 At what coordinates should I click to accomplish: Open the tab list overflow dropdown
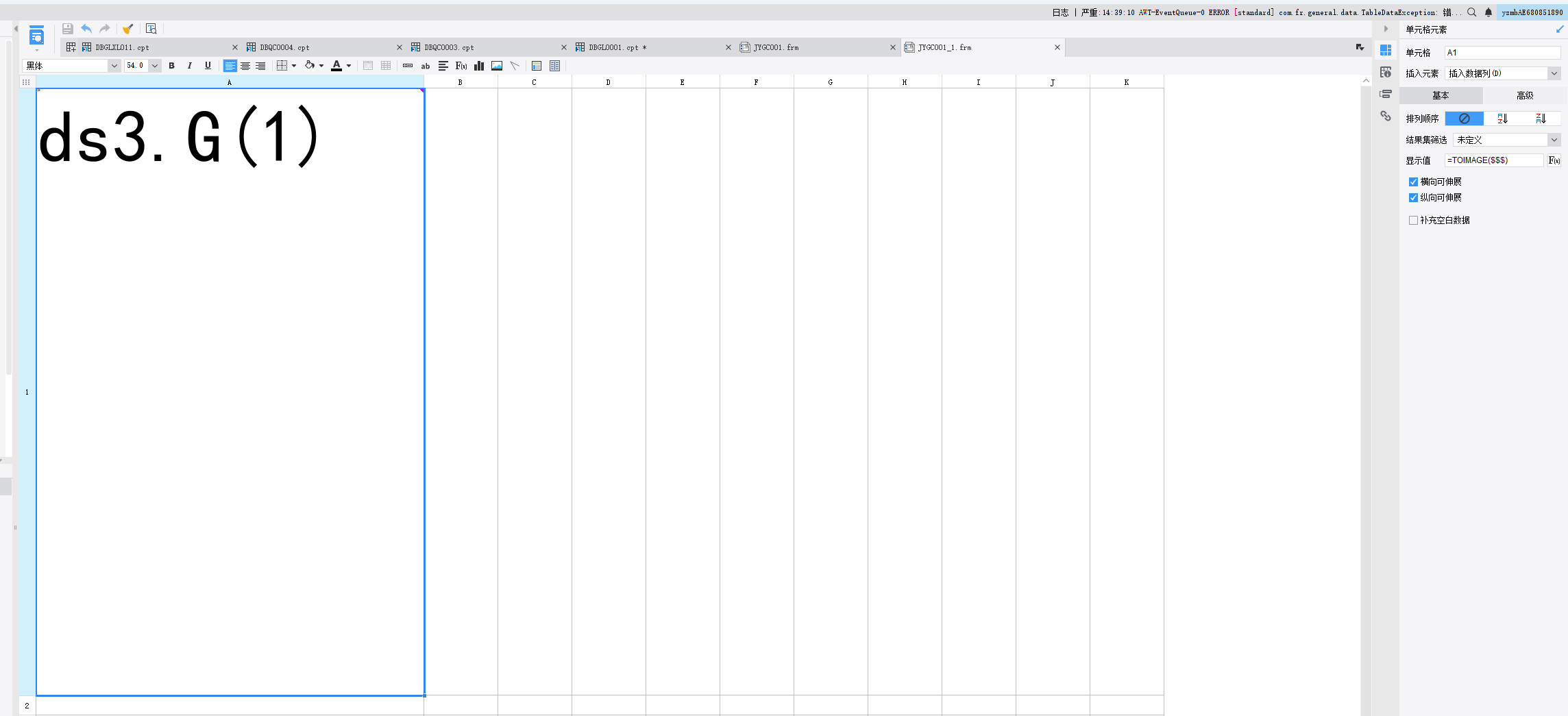(1360, 47)
